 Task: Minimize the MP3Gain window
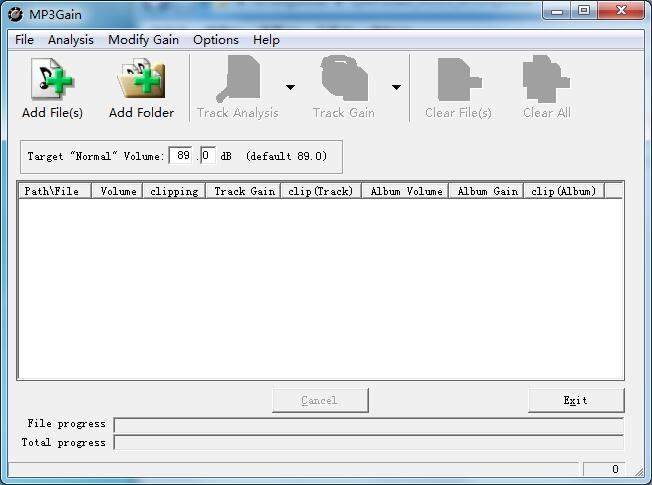pyautogui.click(x=557, y=11)
